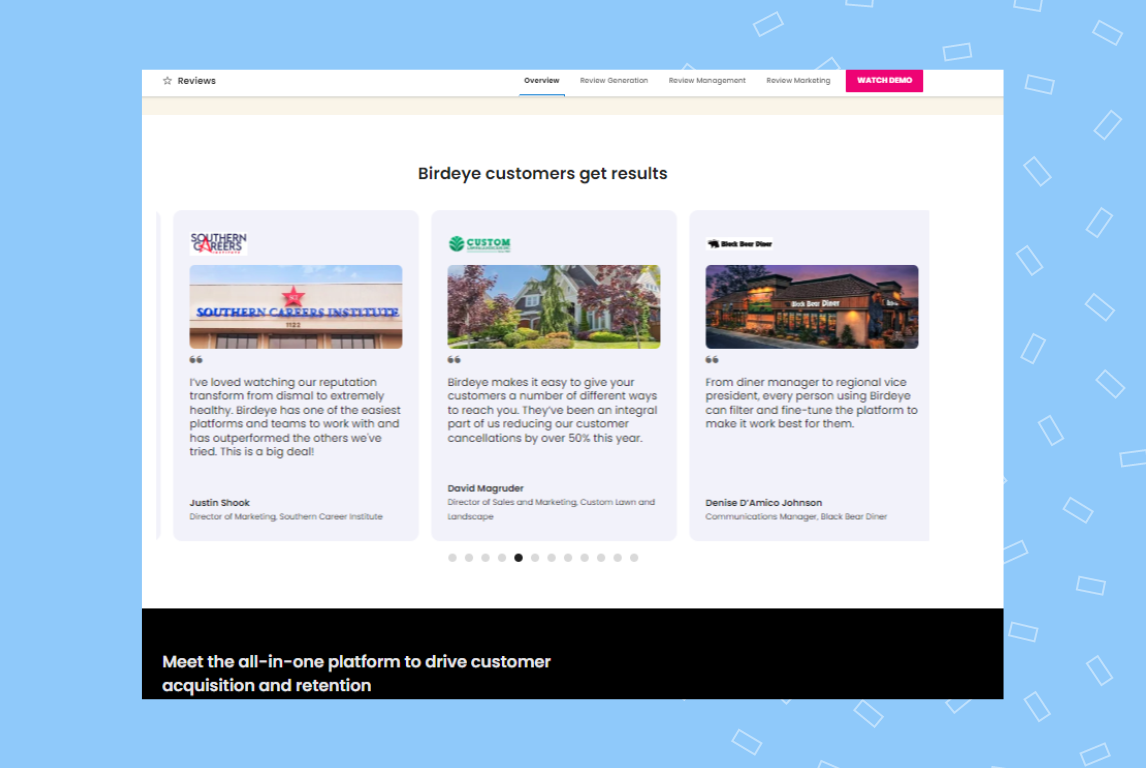Open the Review Management section
The image size is (1146, 768).
[x=707, y=80]
